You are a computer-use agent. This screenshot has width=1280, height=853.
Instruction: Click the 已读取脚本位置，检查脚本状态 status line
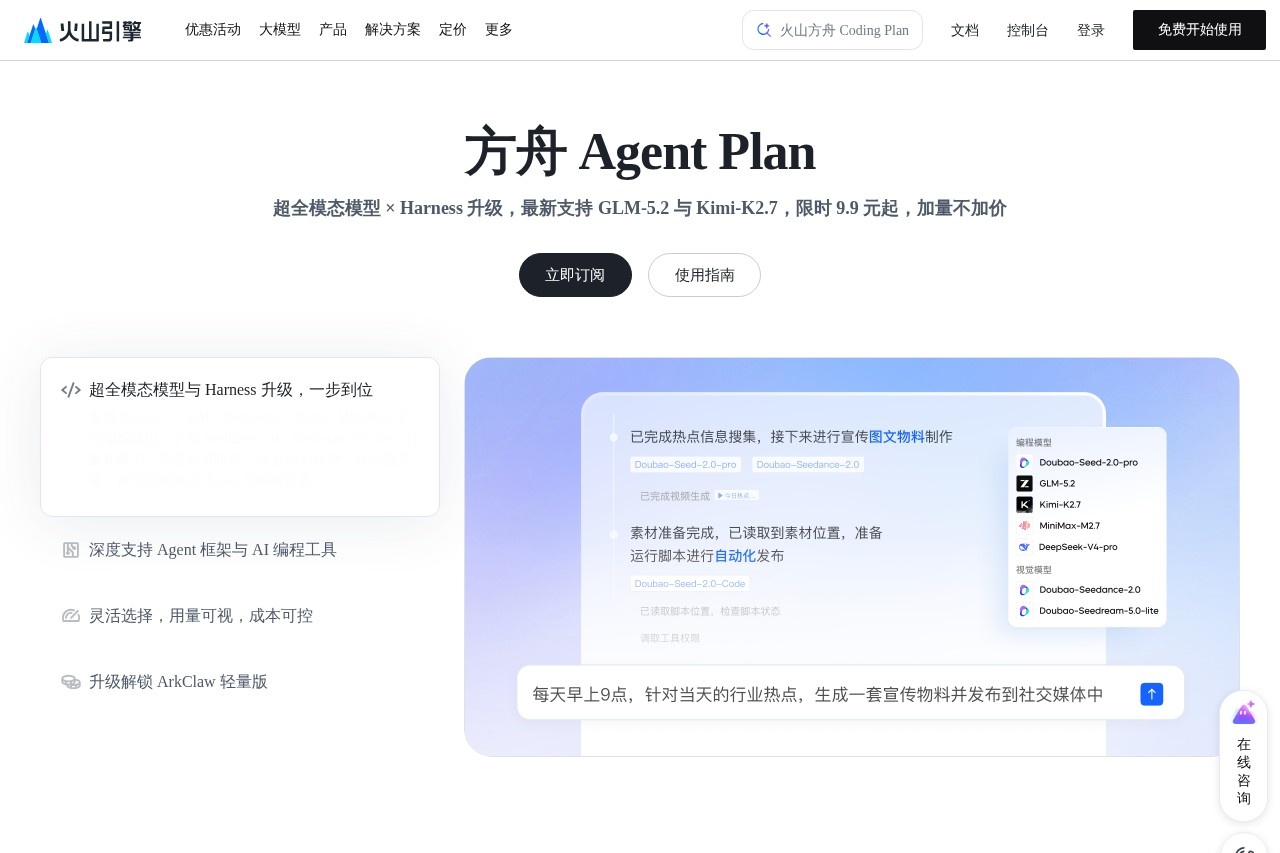click(x=710, y=611)
